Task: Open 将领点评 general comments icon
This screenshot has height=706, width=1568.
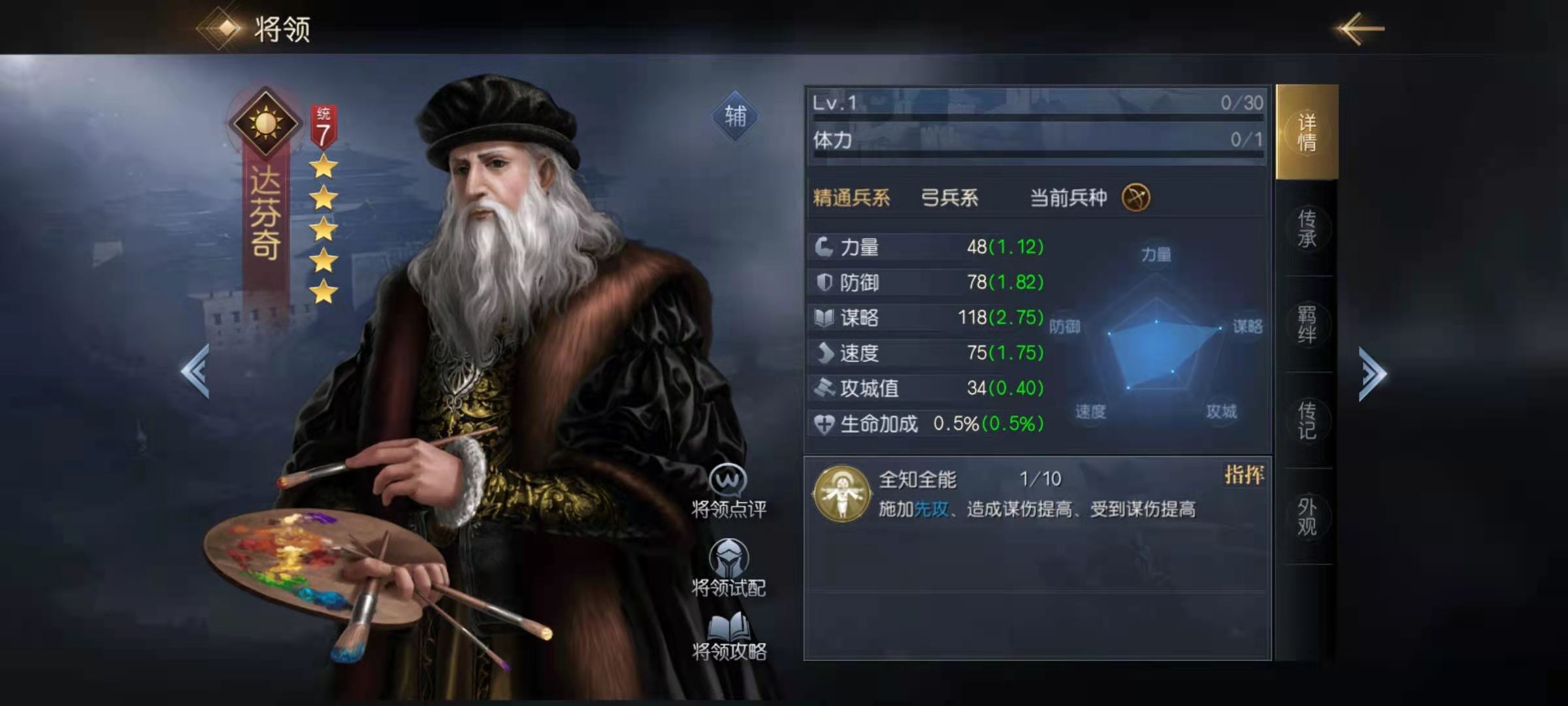Action: coord(728,481)
